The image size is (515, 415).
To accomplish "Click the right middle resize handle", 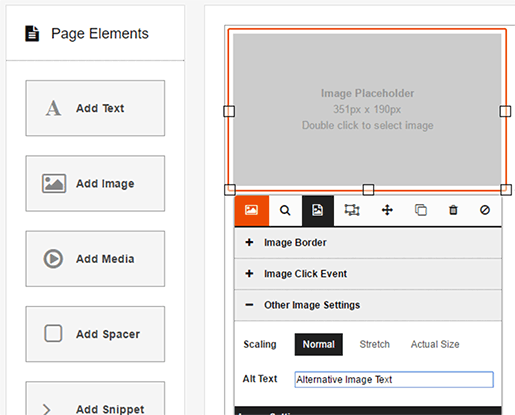I will point(505,111).
